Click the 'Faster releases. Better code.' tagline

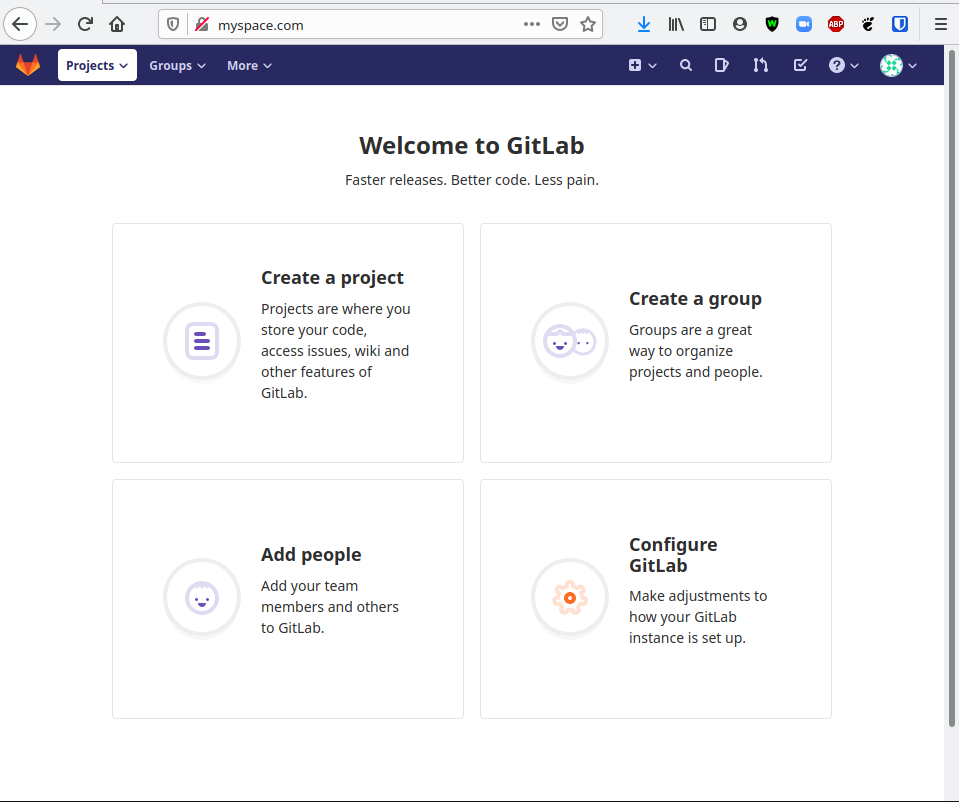[472, 180]
